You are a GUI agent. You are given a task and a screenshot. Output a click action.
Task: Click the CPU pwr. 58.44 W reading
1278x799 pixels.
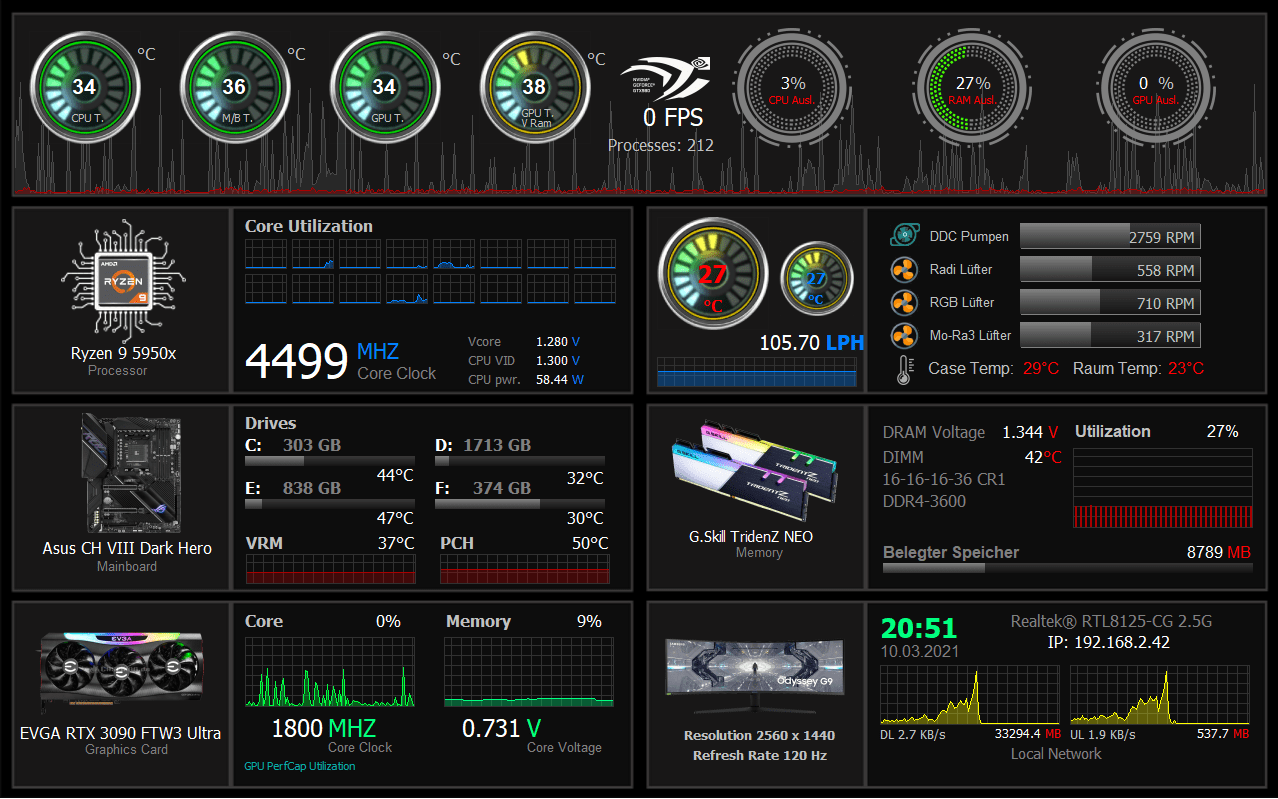526,379
